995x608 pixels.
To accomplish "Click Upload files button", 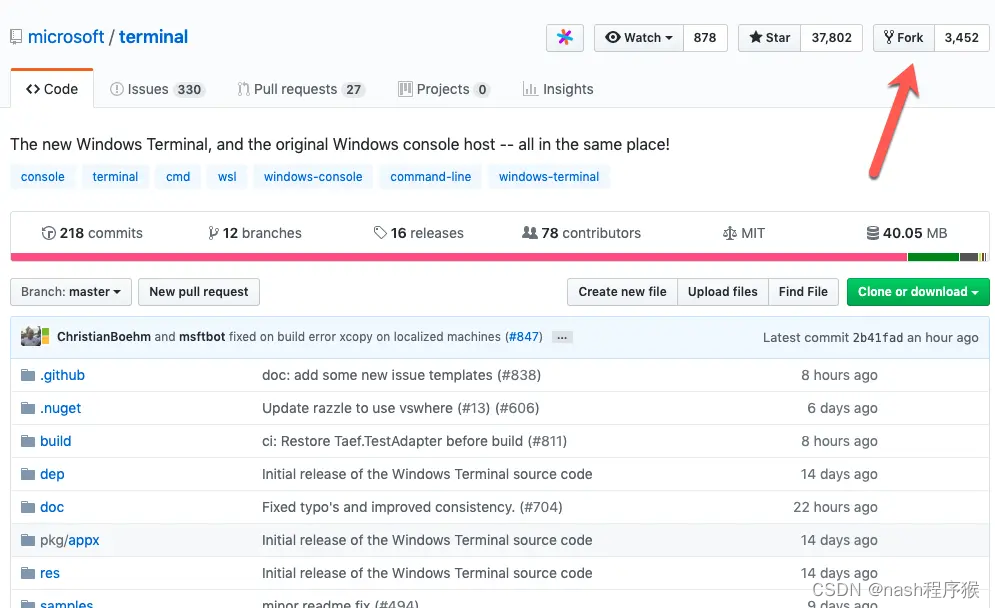I will [x=722, y=291].
